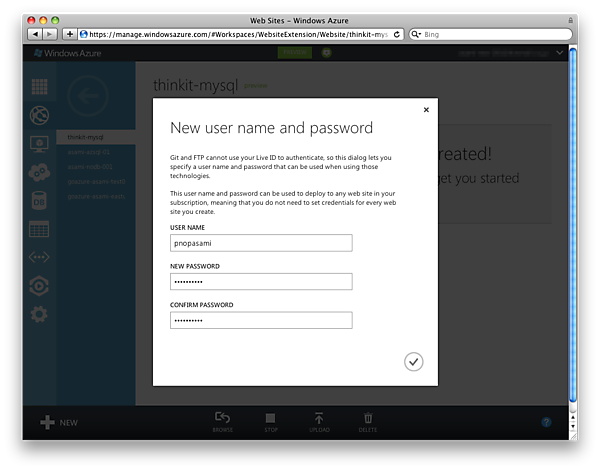This screenshot has width=600, height=471.
Task: Open Settings gear icon in sidebar
Action: pyautogui.click(x=39, y=315)
